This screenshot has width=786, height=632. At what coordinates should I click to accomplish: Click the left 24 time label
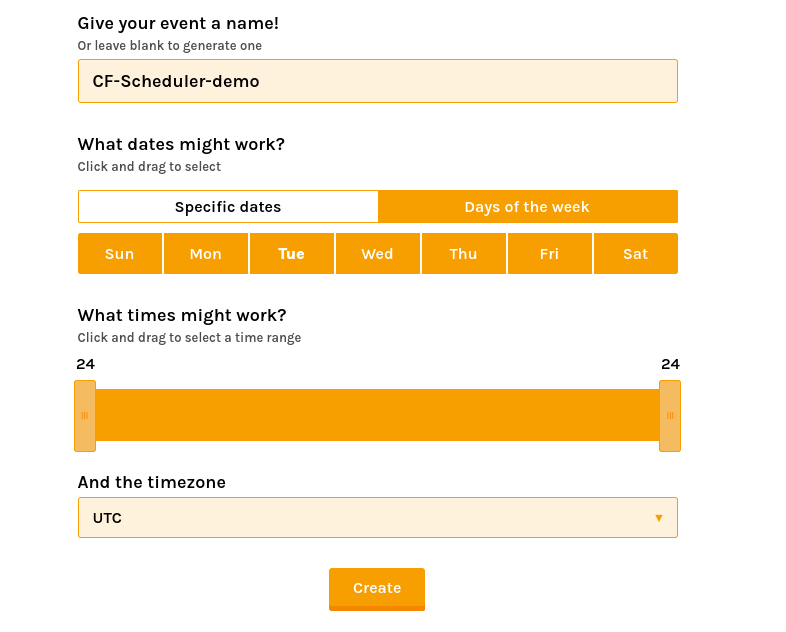85,364
